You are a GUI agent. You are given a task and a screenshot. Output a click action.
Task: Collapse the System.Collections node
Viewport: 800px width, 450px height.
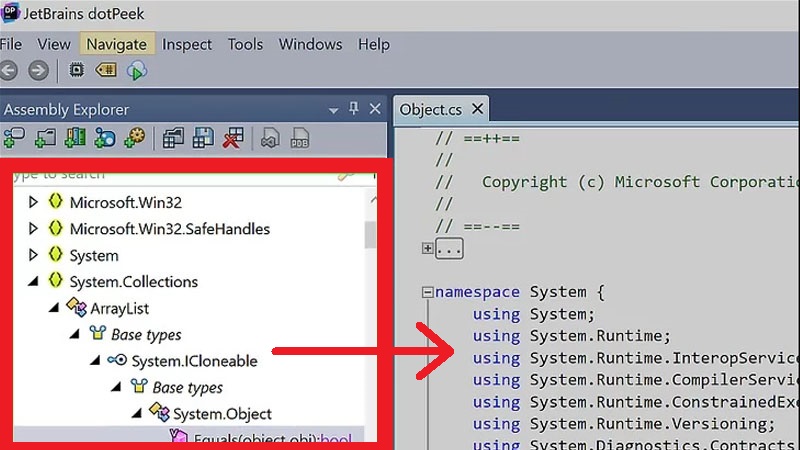(x=33, y=281)
